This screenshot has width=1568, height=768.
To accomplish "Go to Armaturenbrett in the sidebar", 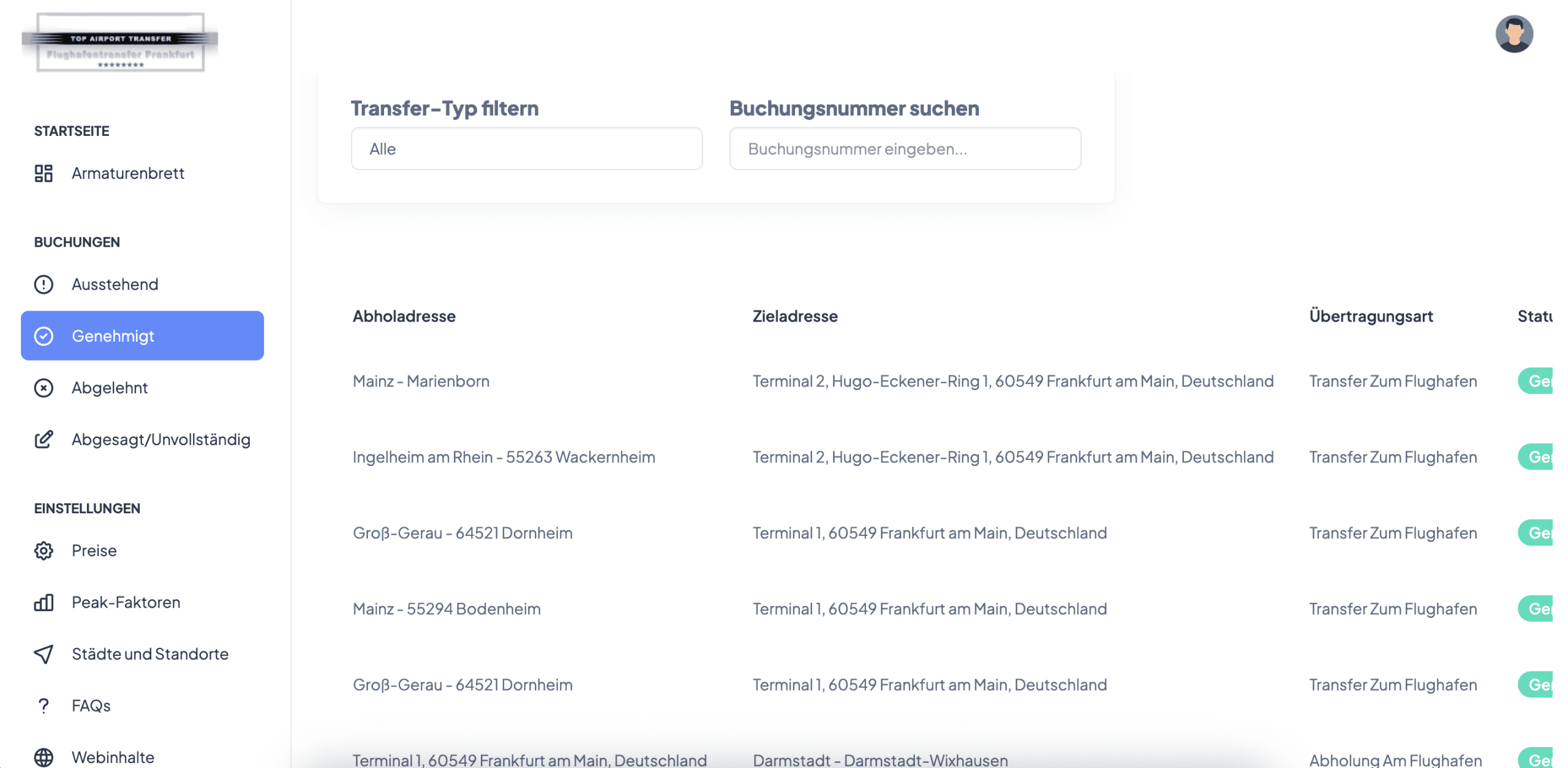I will point(127,173).
